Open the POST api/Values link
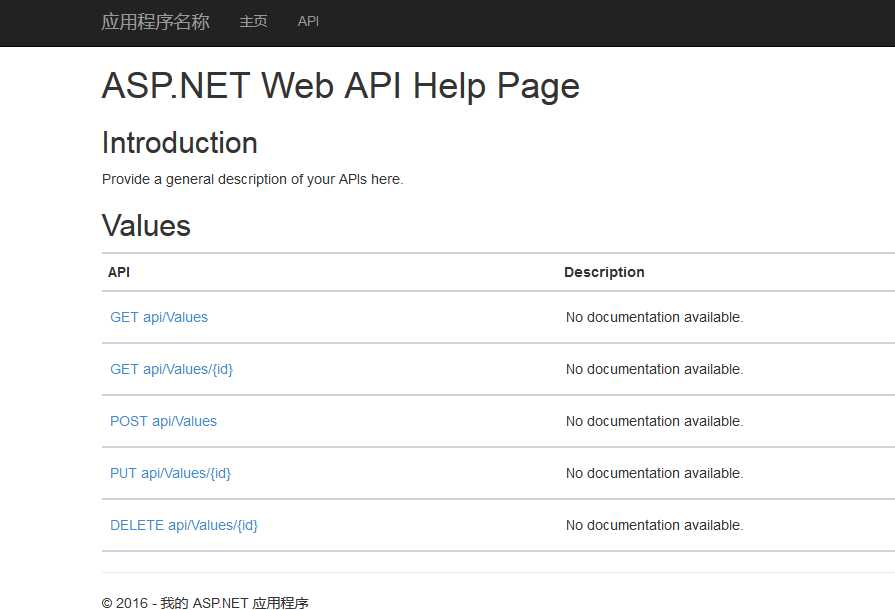The width and height of the screenshot is (895, 610). (163, 421)
